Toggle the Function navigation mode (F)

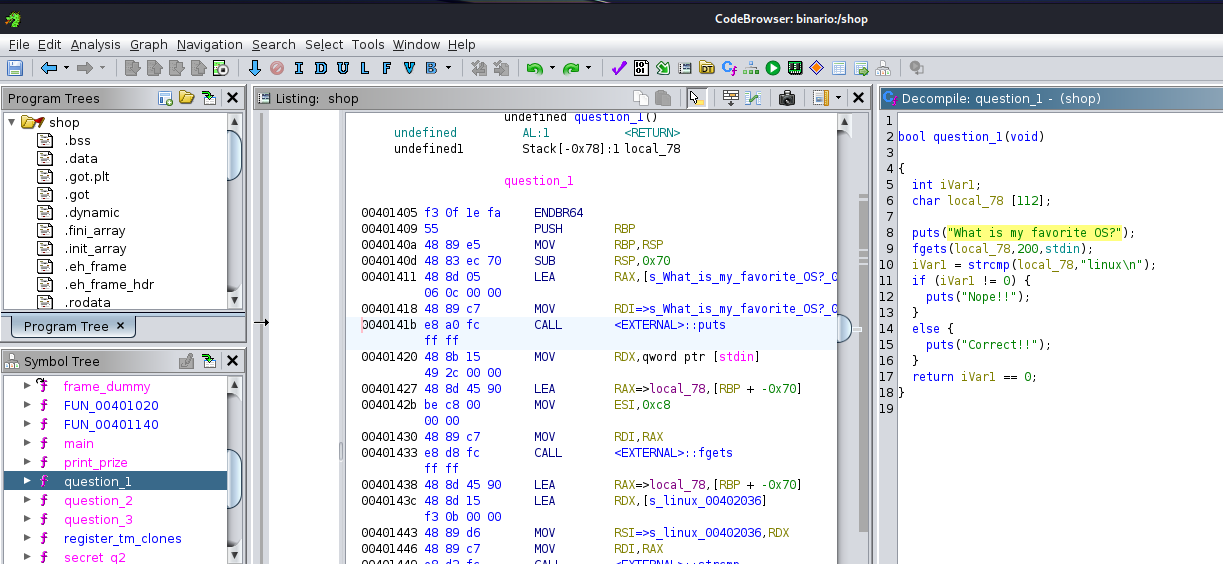tap(387, 68)
